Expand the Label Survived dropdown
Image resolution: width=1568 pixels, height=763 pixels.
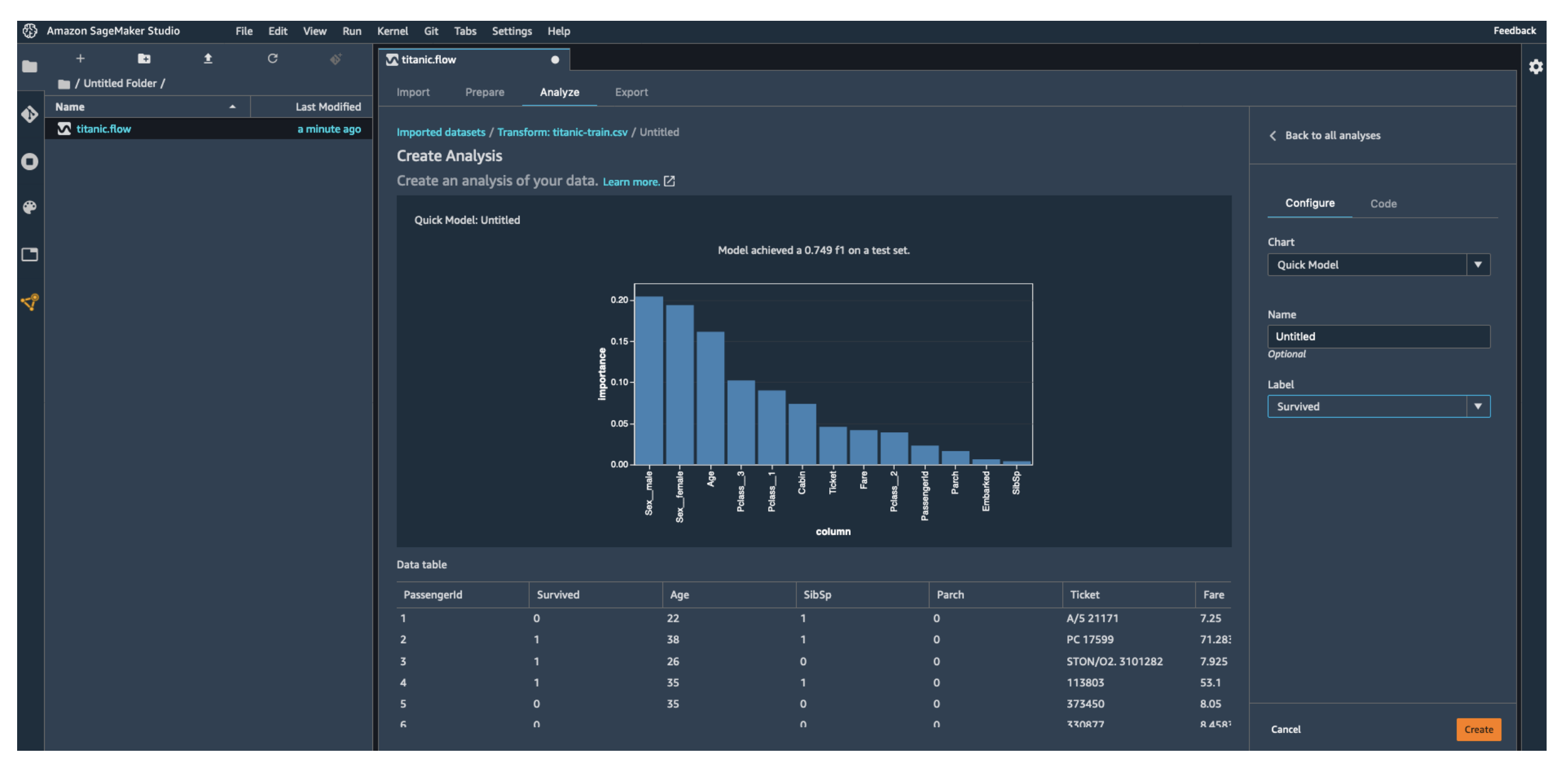pyautogui.click(x=1477, y=407)
